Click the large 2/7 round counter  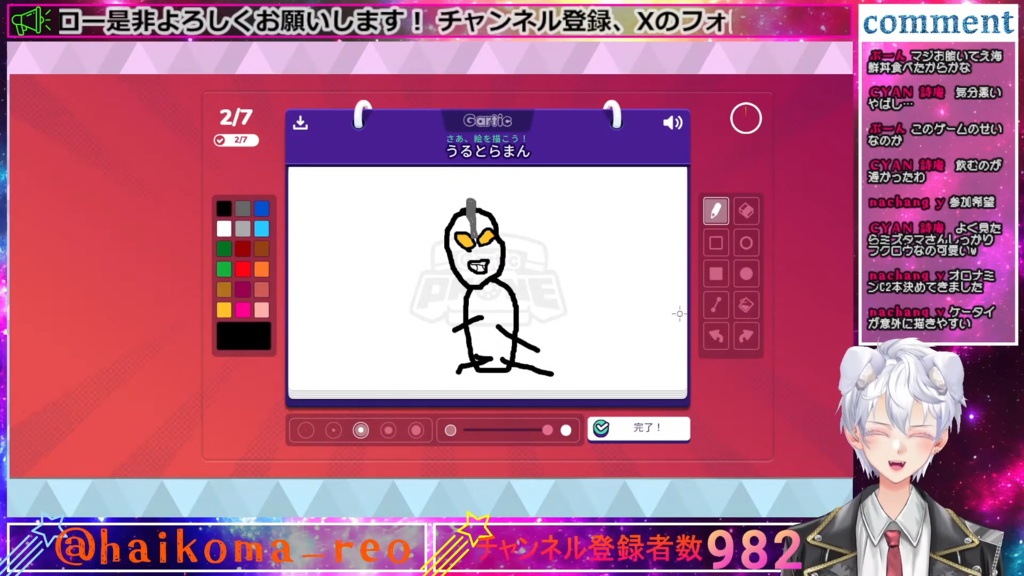[236, 117]
